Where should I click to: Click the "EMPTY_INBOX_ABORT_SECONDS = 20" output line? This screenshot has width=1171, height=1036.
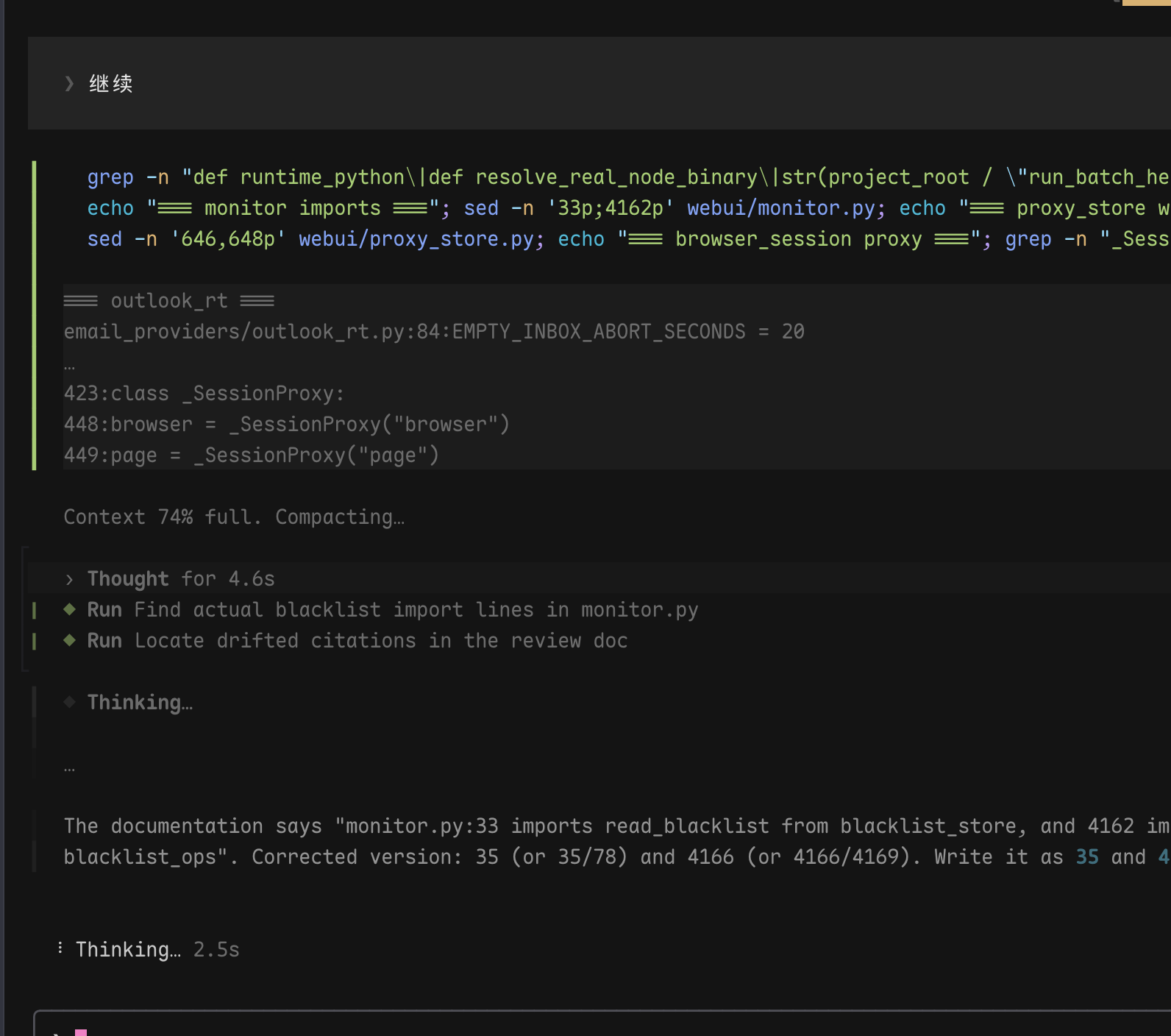coord(434,332)
